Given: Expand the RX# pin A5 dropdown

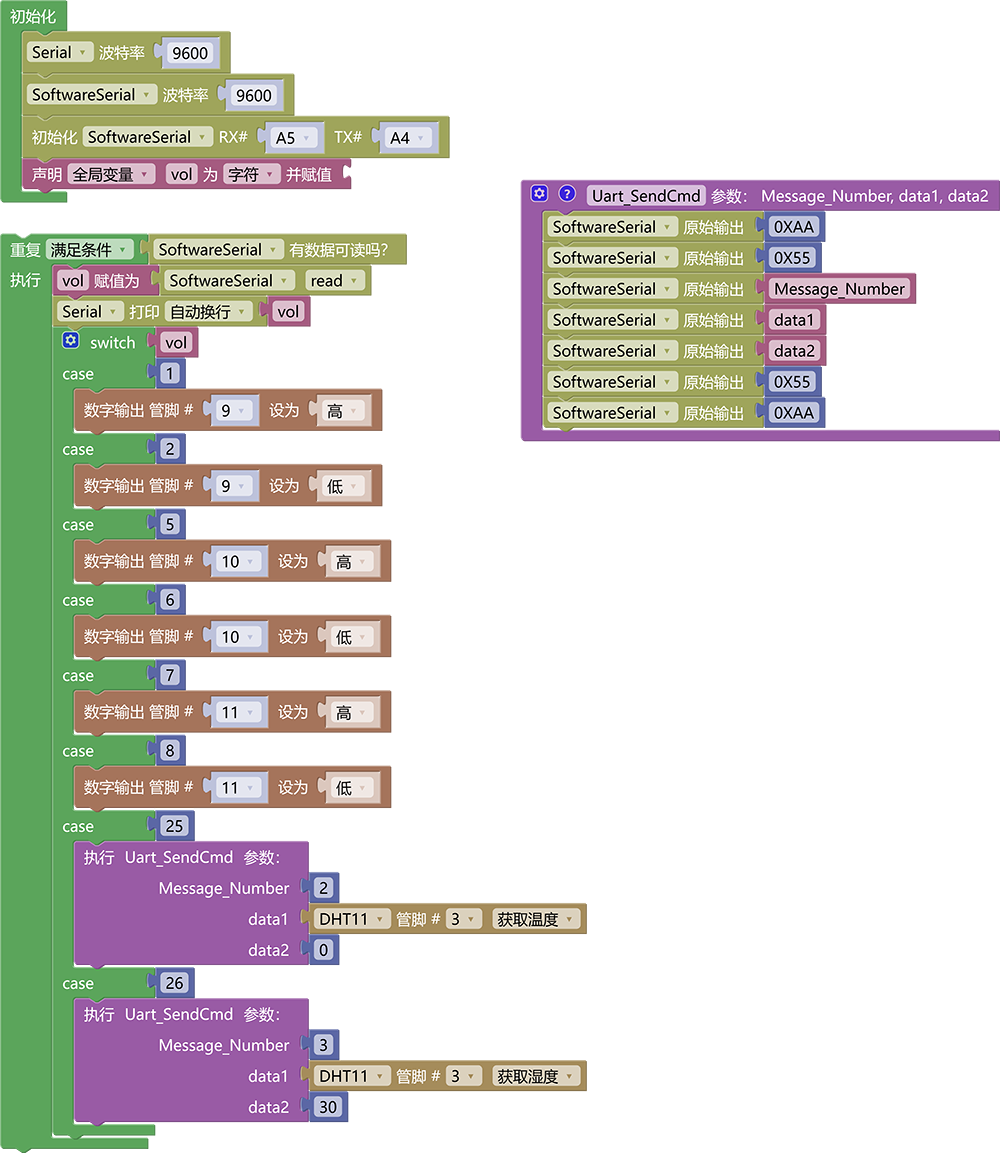Looking at the screenshot, I should pyautogui.click(x=293, y=138).
